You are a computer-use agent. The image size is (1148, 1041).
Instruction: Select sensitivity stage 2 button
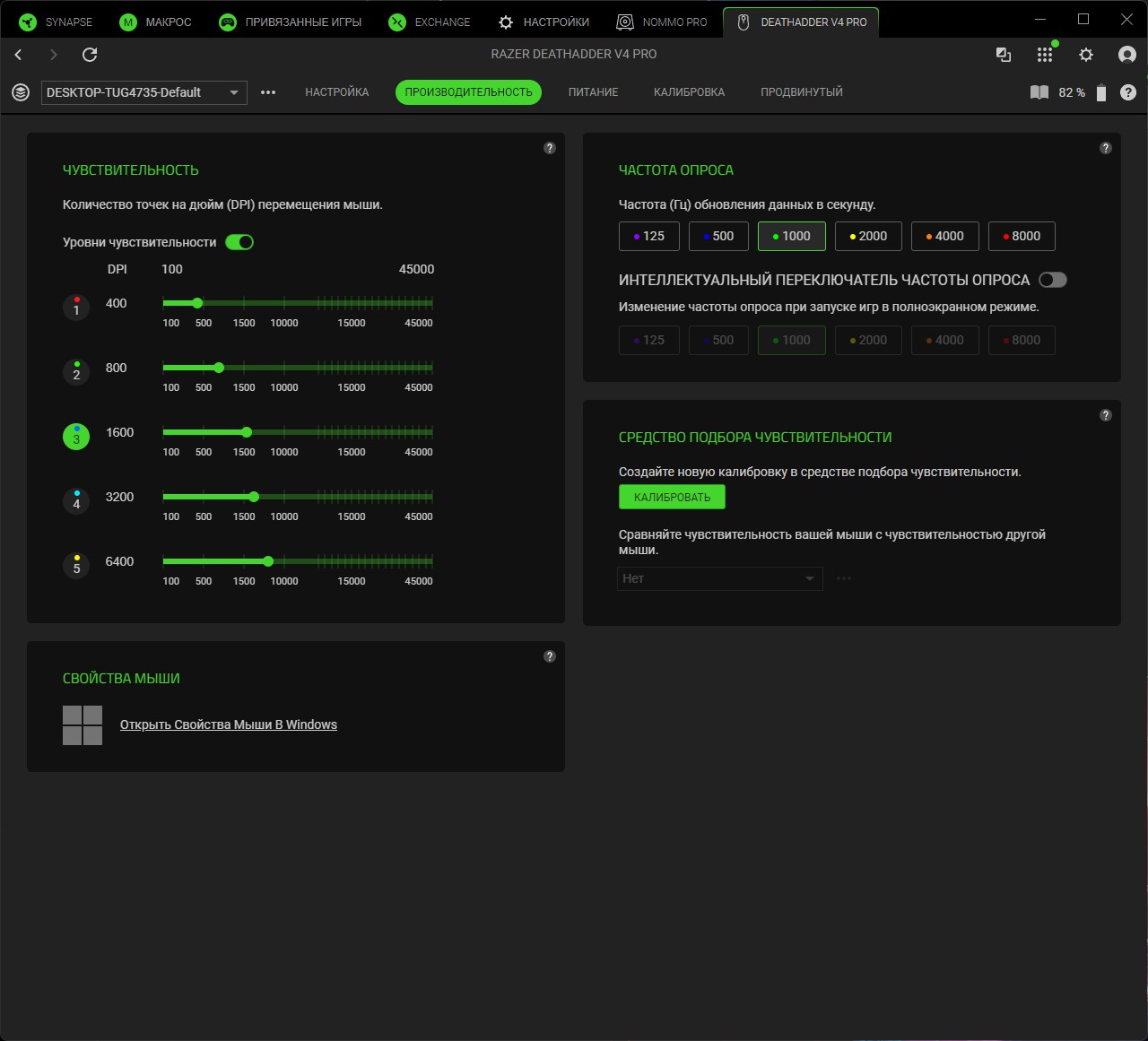pos(76,372)
